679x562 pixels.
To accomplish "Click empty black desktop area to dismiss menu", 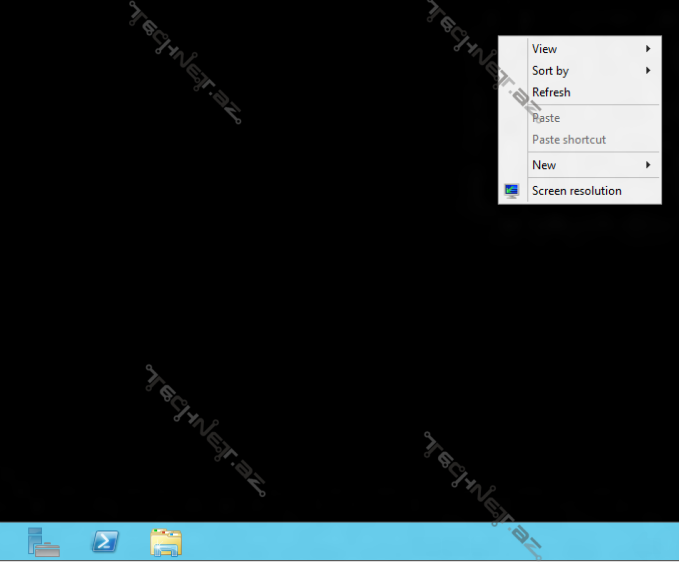I will [x=300, y=280].
